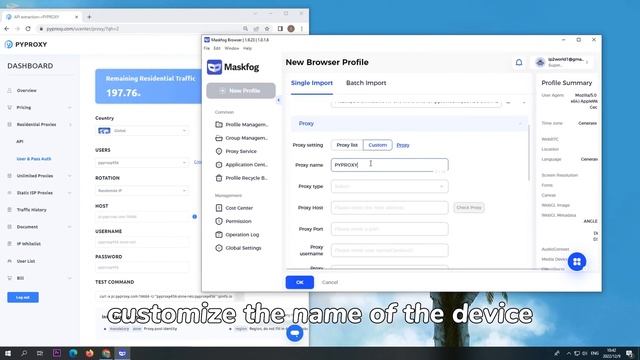The width and height of the screenshot is (640, 360).
Task: Click Log out on PYPROXY dashboard
Action: tap(23, 297)
